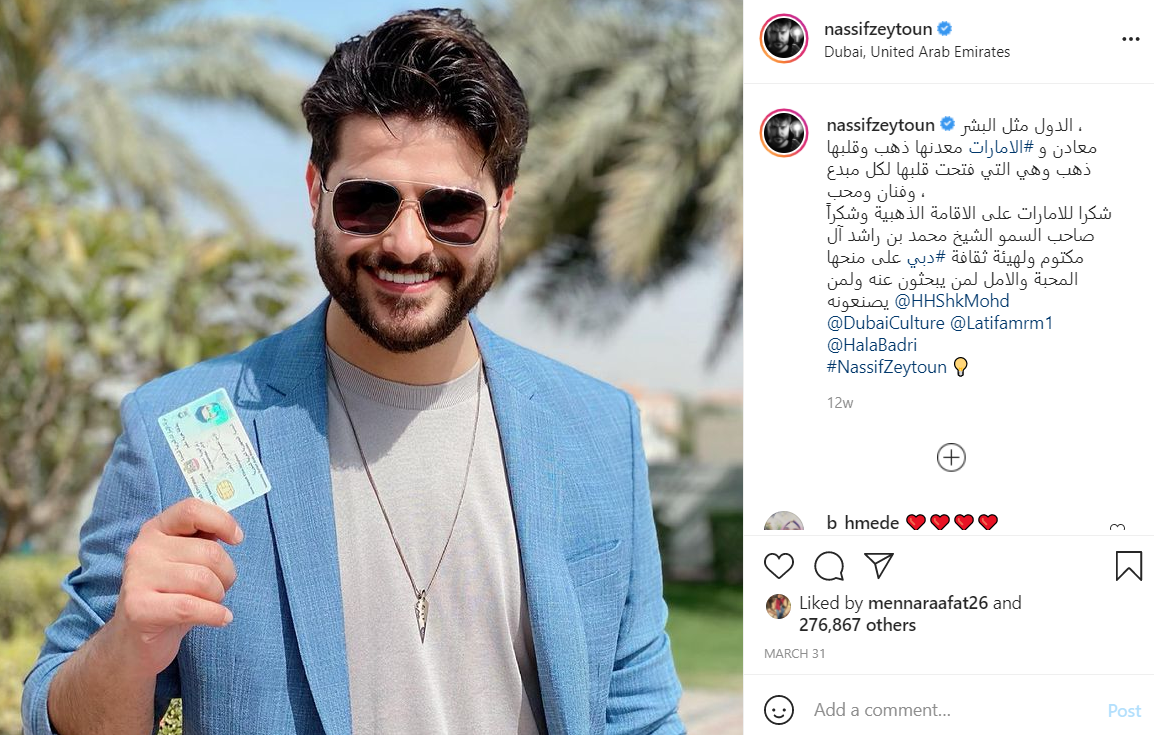Open the caption author's avatar
Image resolution: width=1154 pixels, height=735 pixels.
pos(784,133)
